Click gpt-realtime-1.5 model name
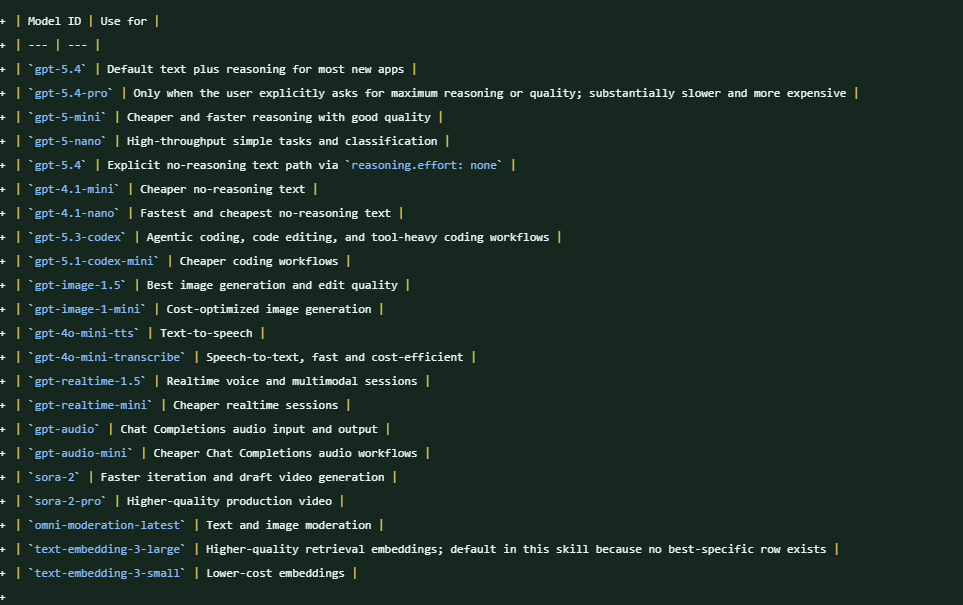The image size is (963, 605). pyautogui.click(x=87, y=381)
